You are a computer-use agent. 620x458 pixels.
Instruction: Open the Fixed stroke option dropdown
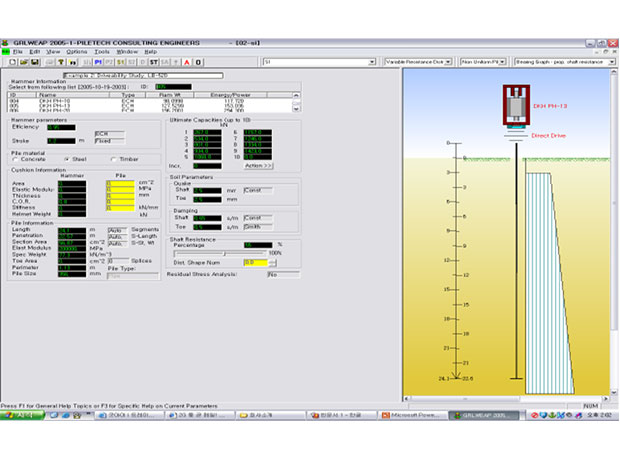[110, 141]
